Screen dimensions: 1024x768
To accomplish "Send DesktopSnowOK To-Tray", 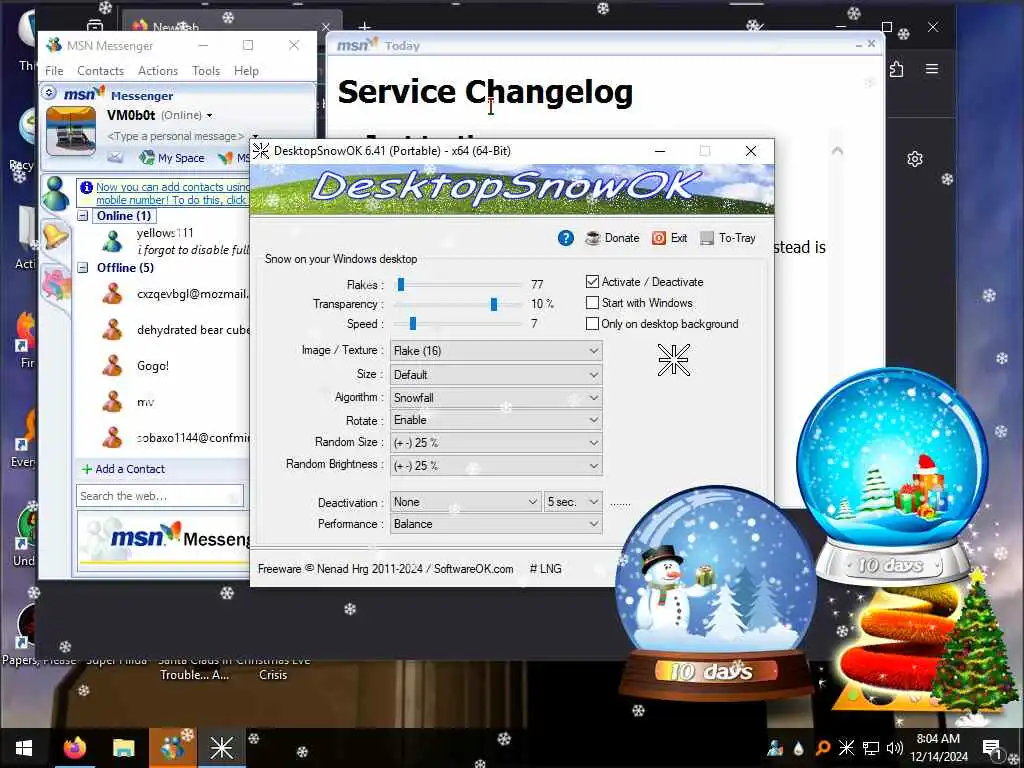I will [x=728, y=238].
